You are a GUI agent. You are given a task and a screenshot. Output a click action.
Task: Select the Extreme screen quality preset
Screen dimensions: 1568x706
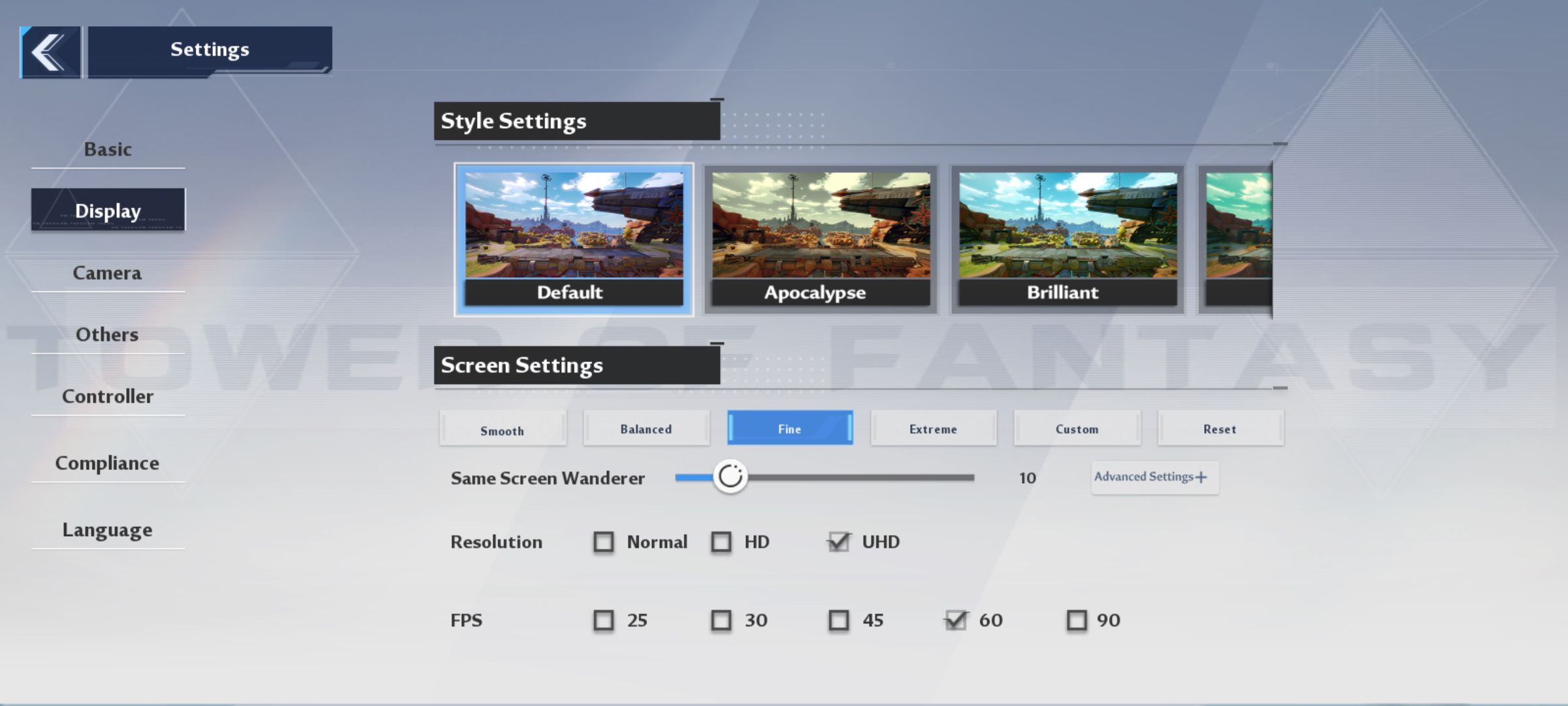pyautogui.click(x=933, y=428)
